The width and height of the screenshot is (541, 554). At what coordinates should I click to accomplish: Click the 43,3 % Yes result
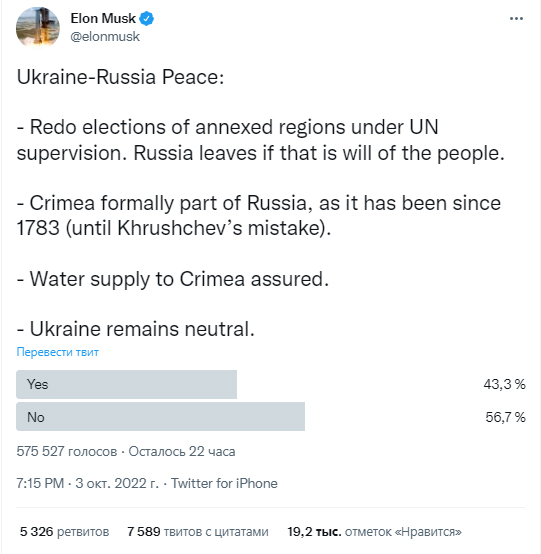click(504, 384)
